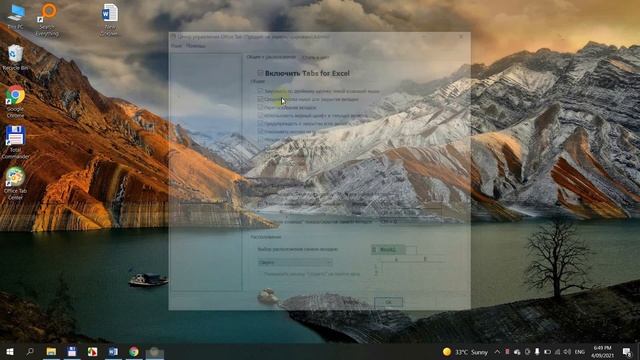Click the active Office Tab Center taskbar button
The width and height of the screenshot is (640, 360).
(x=154, y=351)
